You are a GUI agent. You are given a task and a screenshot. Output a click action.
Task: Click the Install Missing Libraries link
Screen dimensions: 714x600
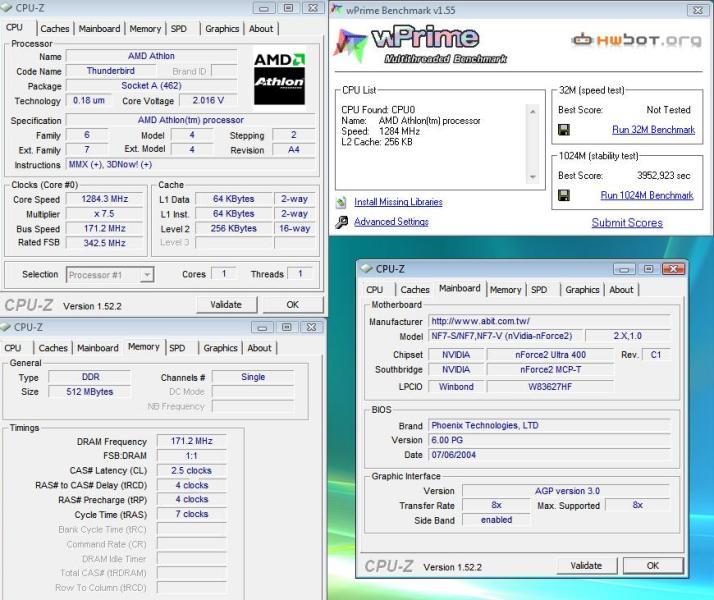point(398,202)
